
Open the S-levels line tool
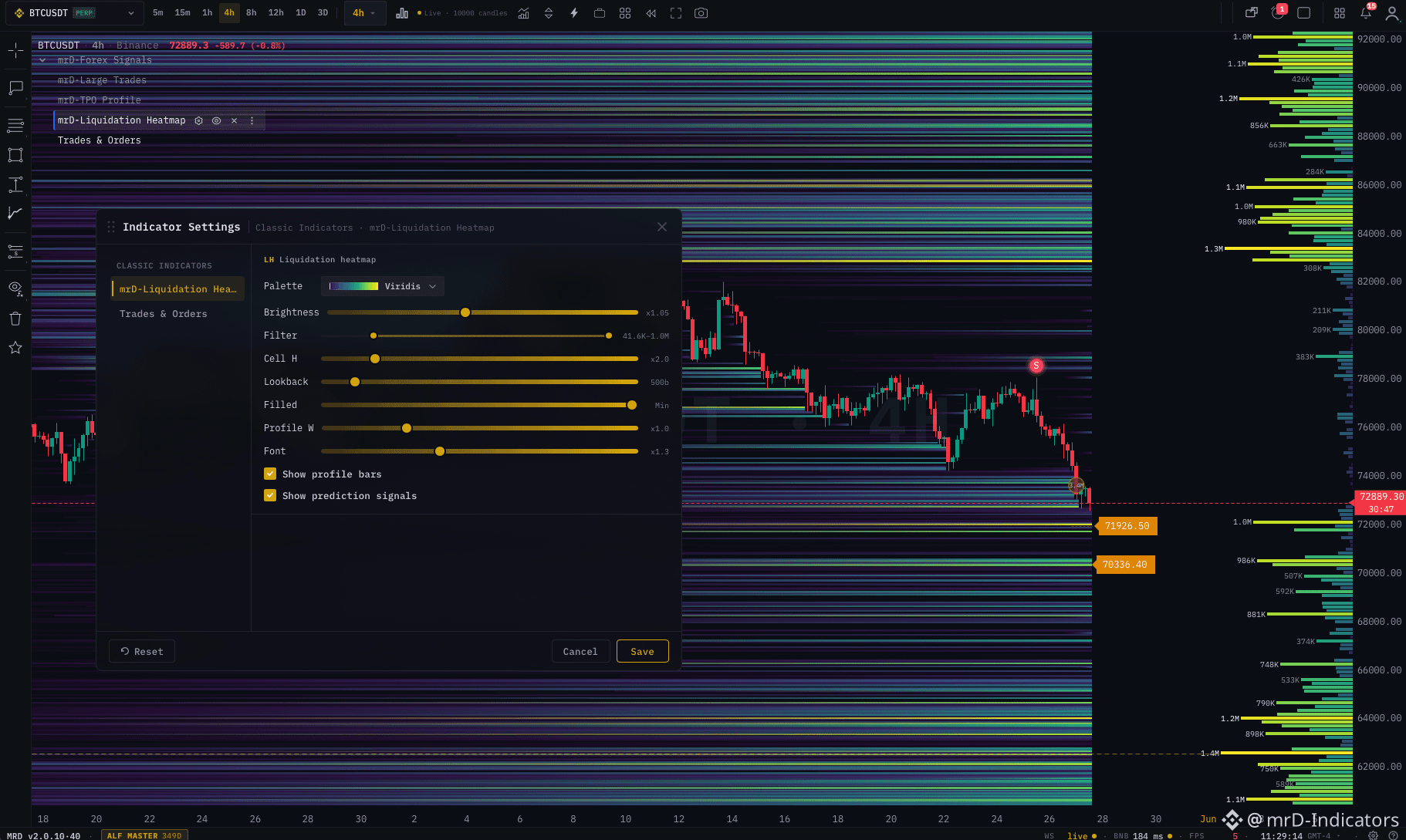(x=15, y=251)
